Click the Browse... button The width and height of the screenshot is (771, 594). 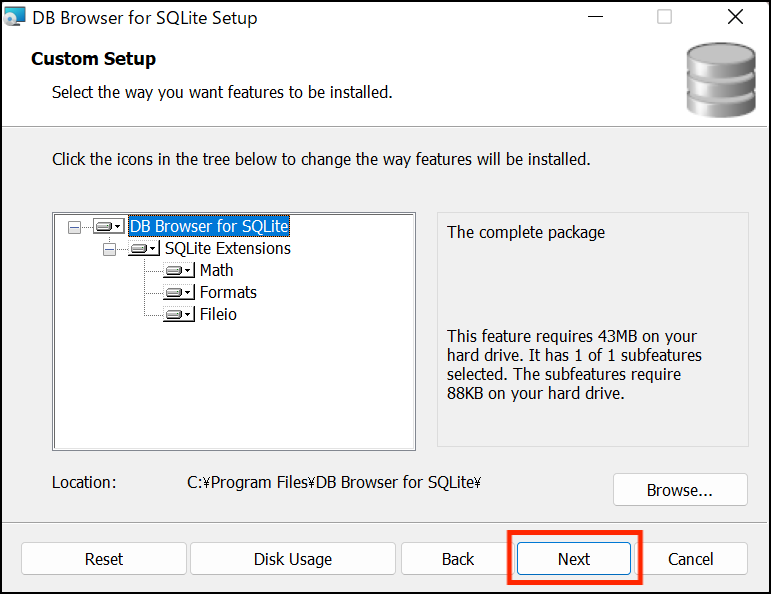click(x=680, y=490)
